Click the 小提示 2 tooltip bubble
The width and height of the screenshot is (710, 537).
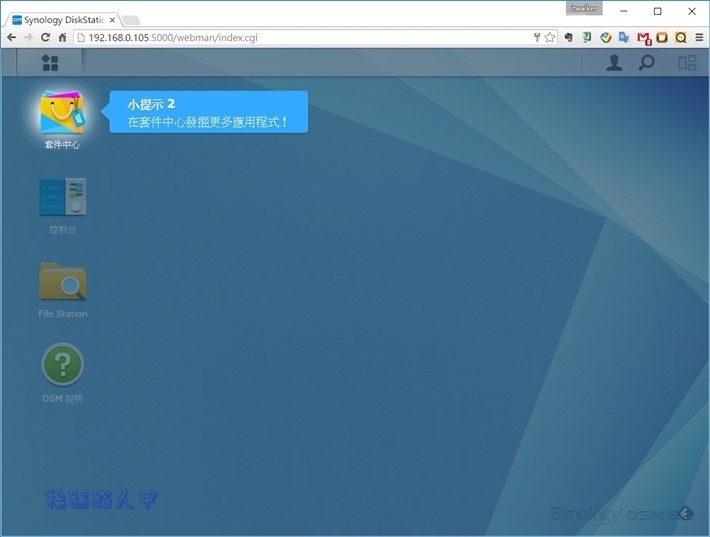click(208, 112)
